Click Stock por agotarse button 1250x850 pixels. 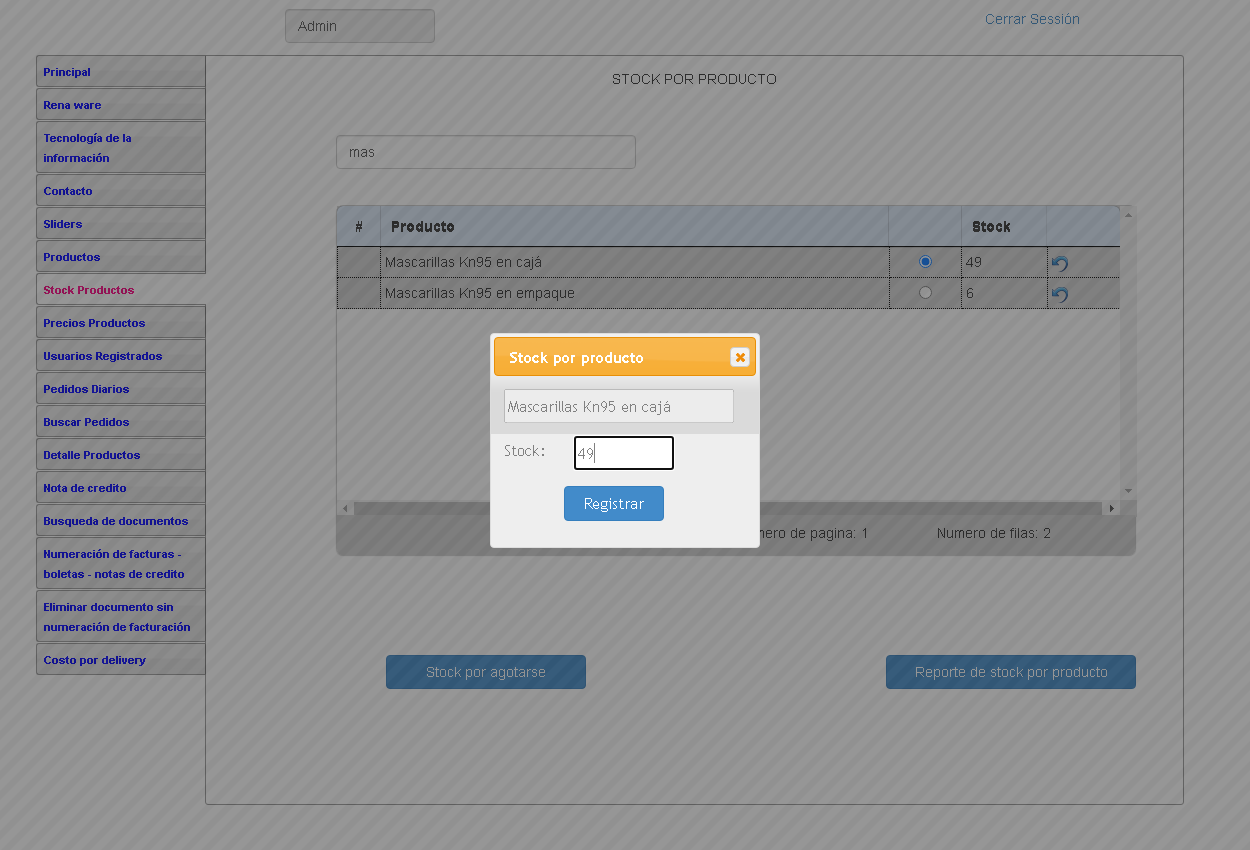pyautogui.click(x=486, y=672)
